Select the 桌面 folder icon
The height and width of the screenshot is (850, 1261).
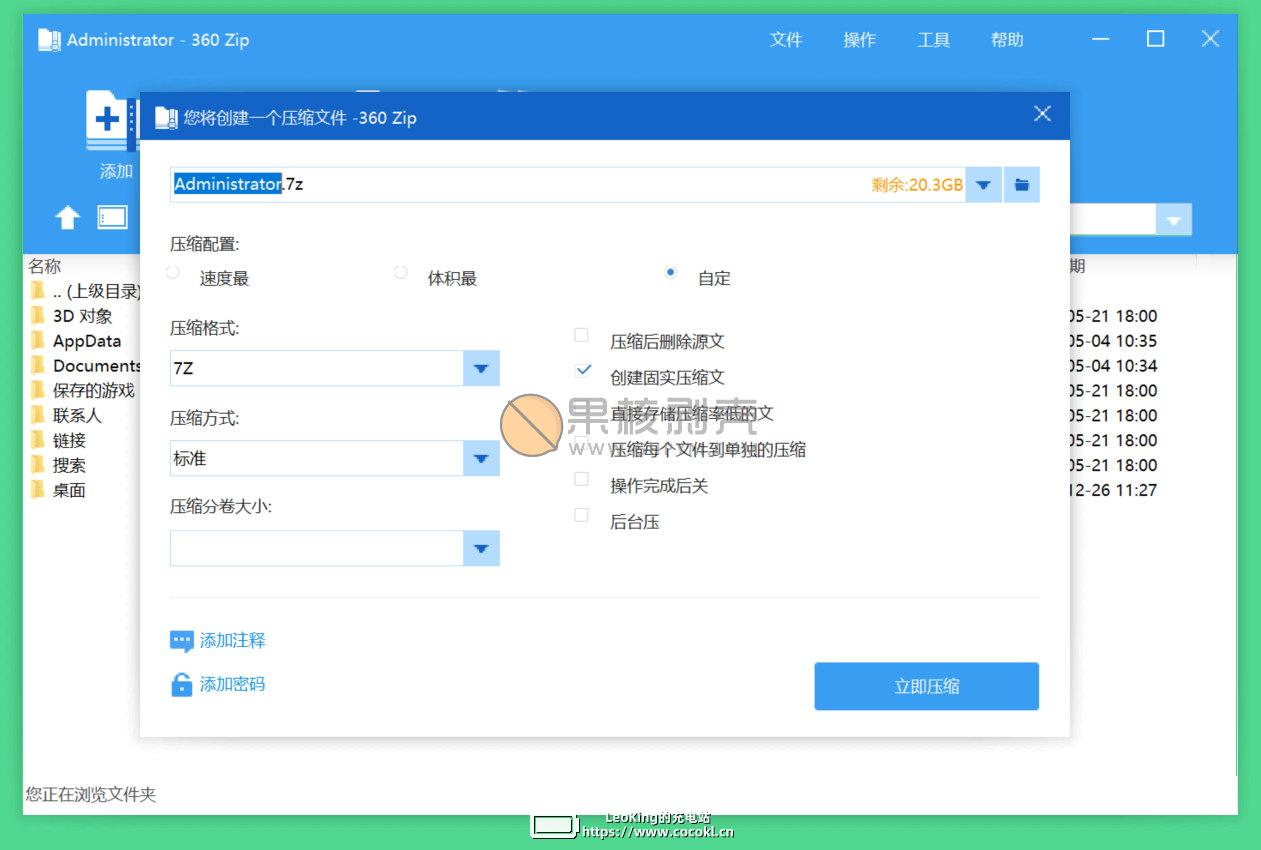point(38,490)
